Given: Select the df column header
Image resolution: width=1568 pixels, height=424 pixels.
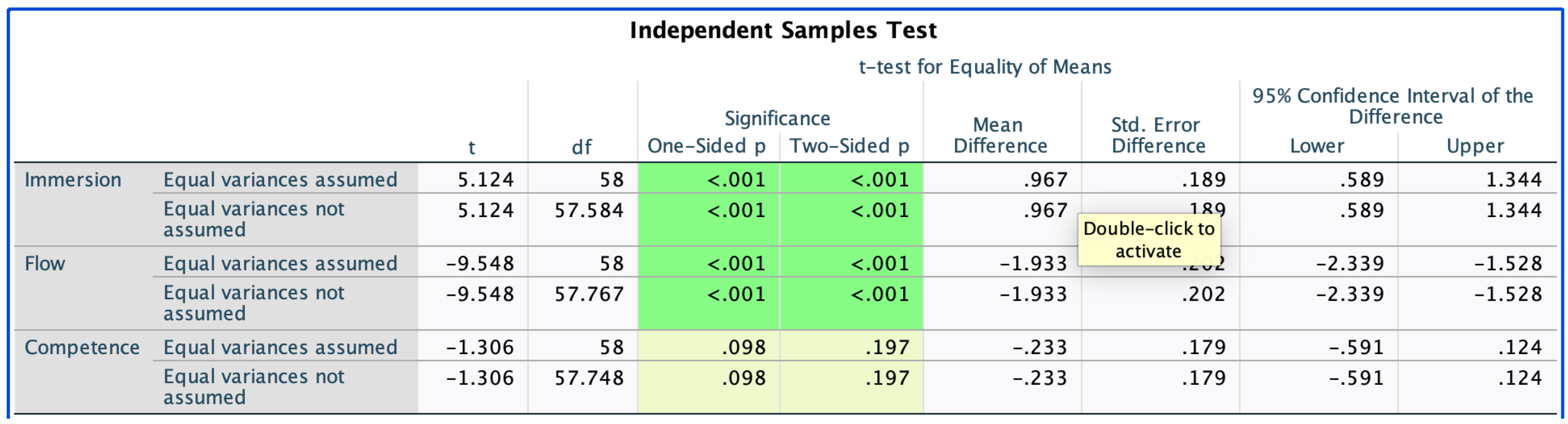Looking at the screenshot, I should click(x=581, y=147).
